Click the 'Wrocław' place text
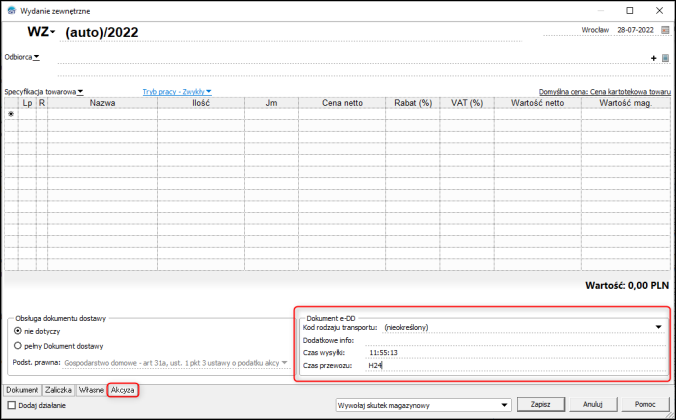The image size is (676, 420). pyautogui.click(x=595, y=30)
